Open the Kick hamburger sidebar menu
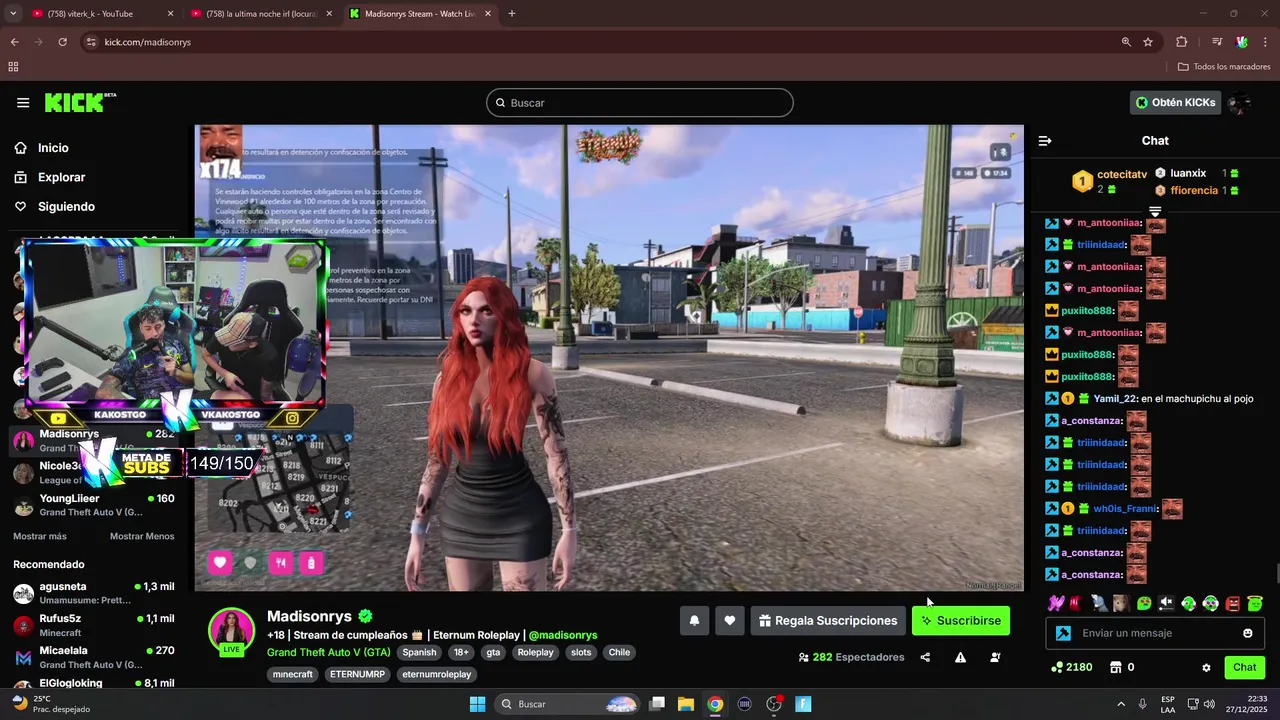 (23, 103)
